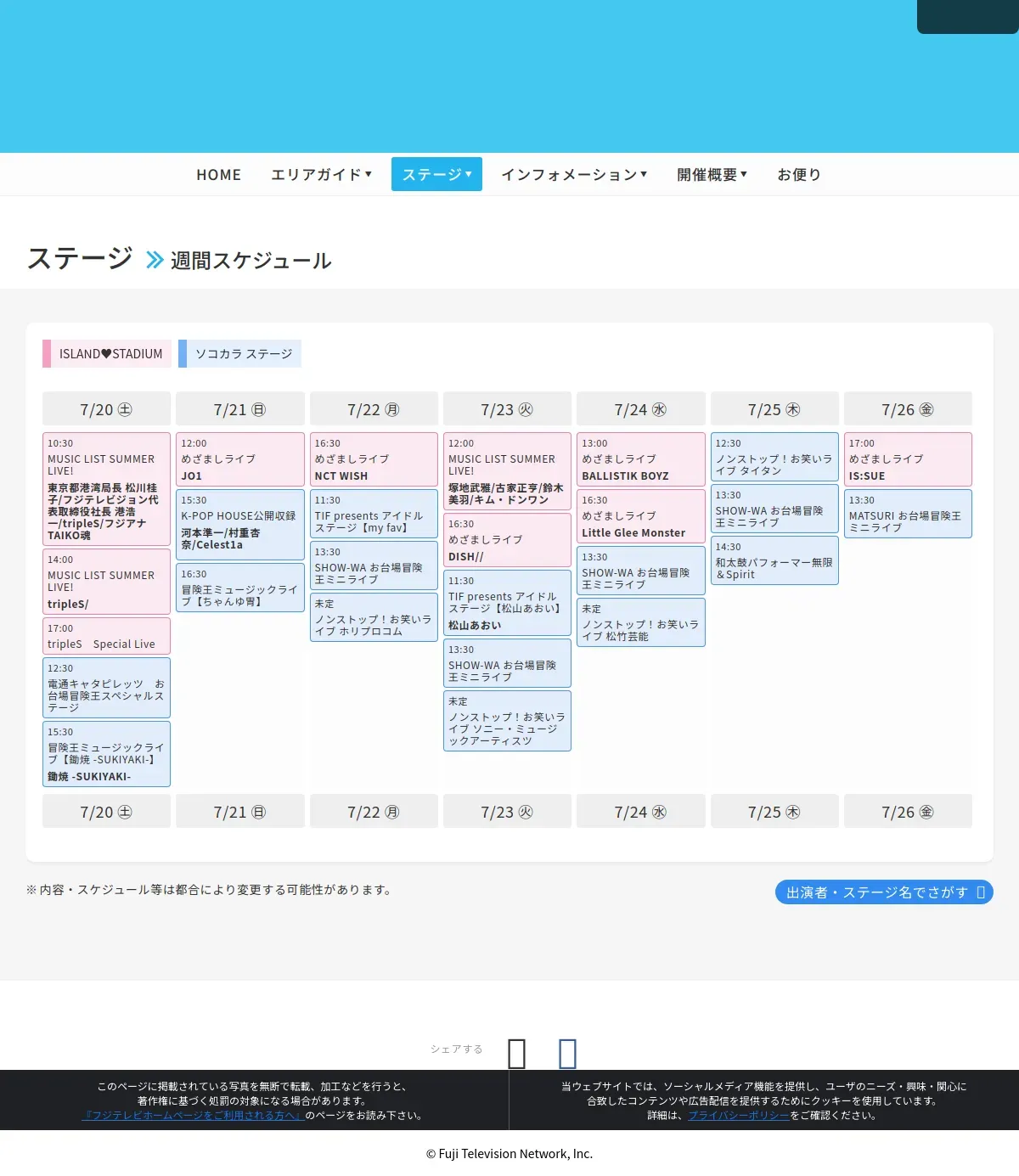Open 7/22 SHOW-WA お台場冒険王ミニライブ card

[x=374, y=565]
